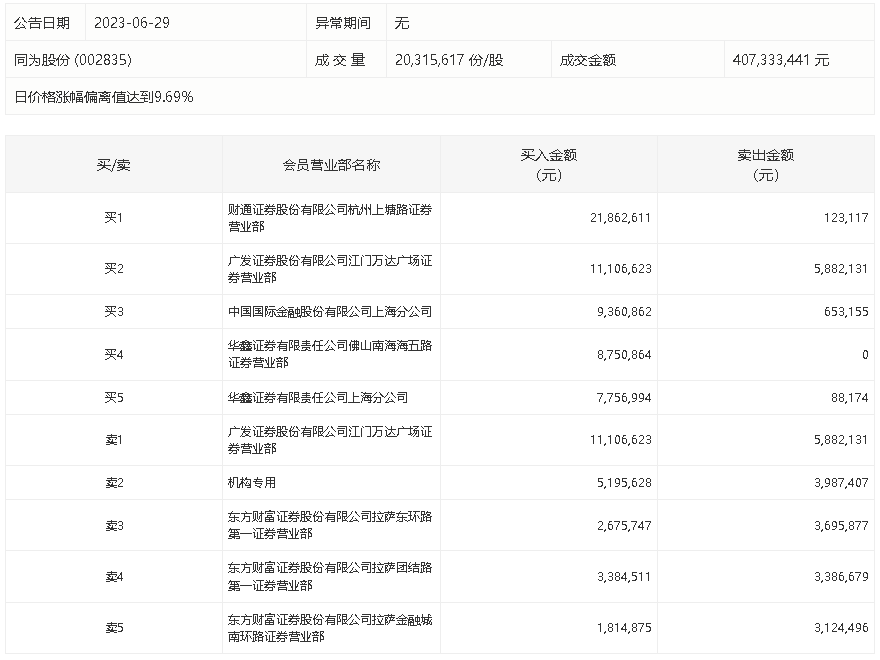This screenshot has width=880, height=660.
Task: Select buy amount 3,384,511
Action: (624, 577)
